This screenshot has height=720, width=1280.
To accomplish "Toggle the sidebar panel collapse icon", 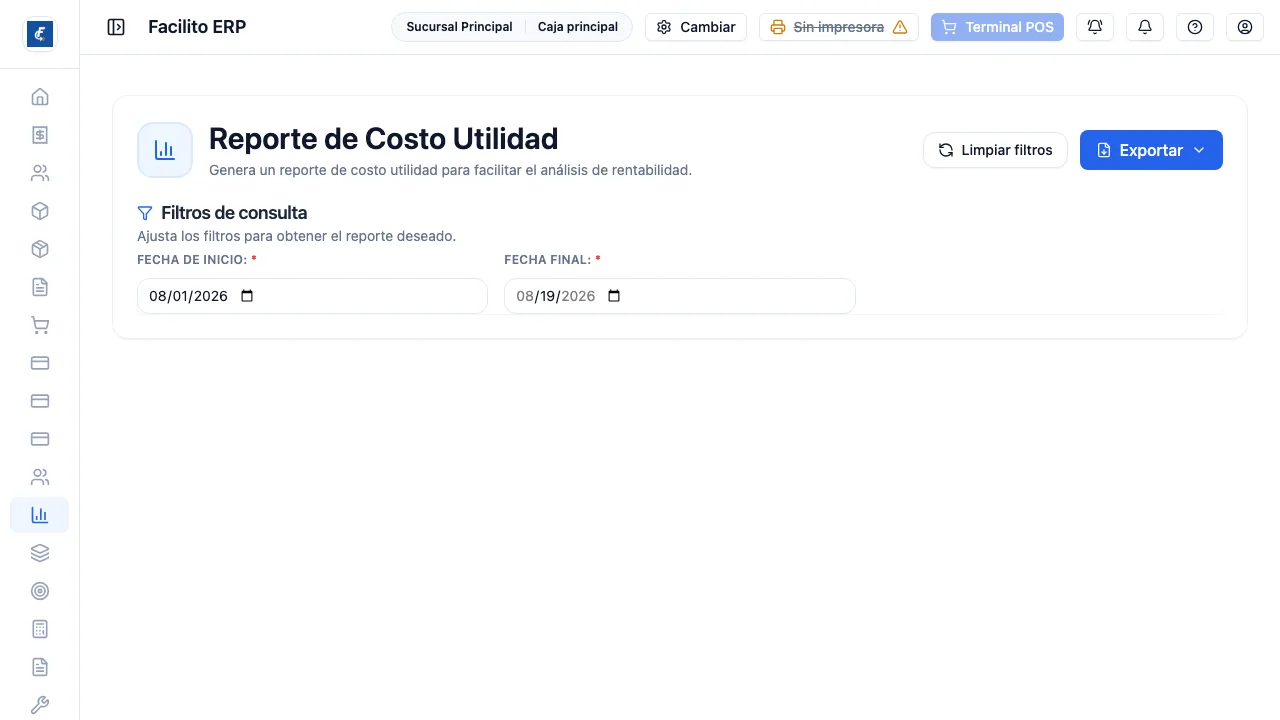I will [x=116, y=27].
